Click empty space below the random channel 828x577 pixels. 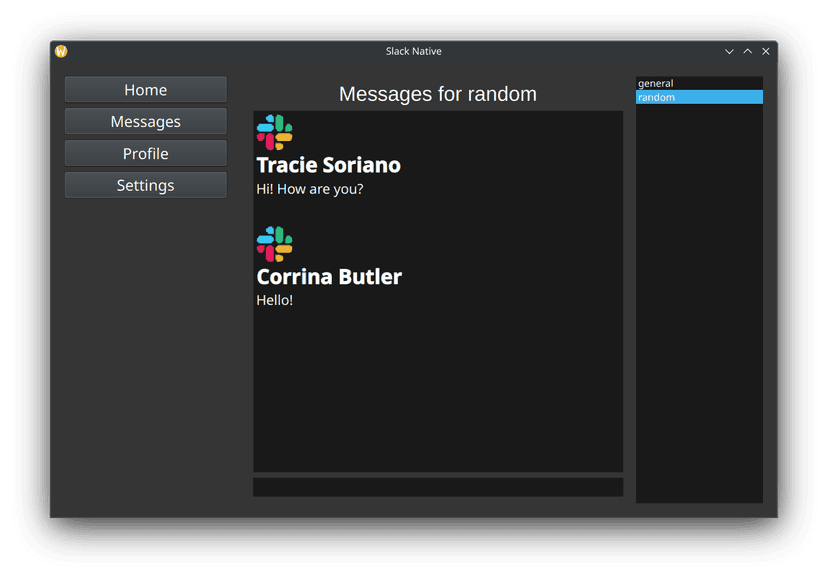tap(699, 300)
